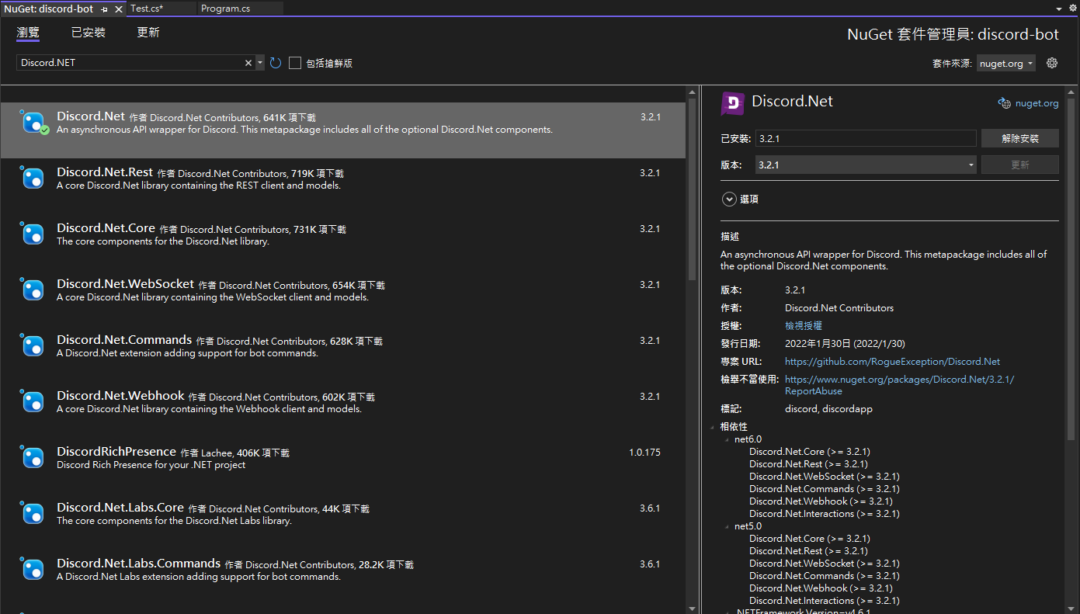
Task: Click the 'discord, discordapp' tags text
Action: [x=829, y=409]
